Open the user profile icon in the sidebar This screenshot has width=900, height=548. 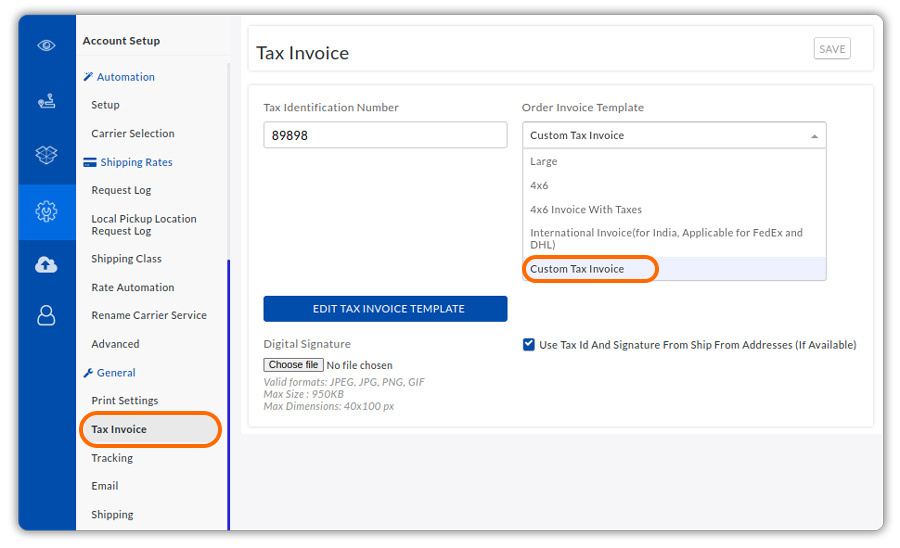[x=46, y=316]
